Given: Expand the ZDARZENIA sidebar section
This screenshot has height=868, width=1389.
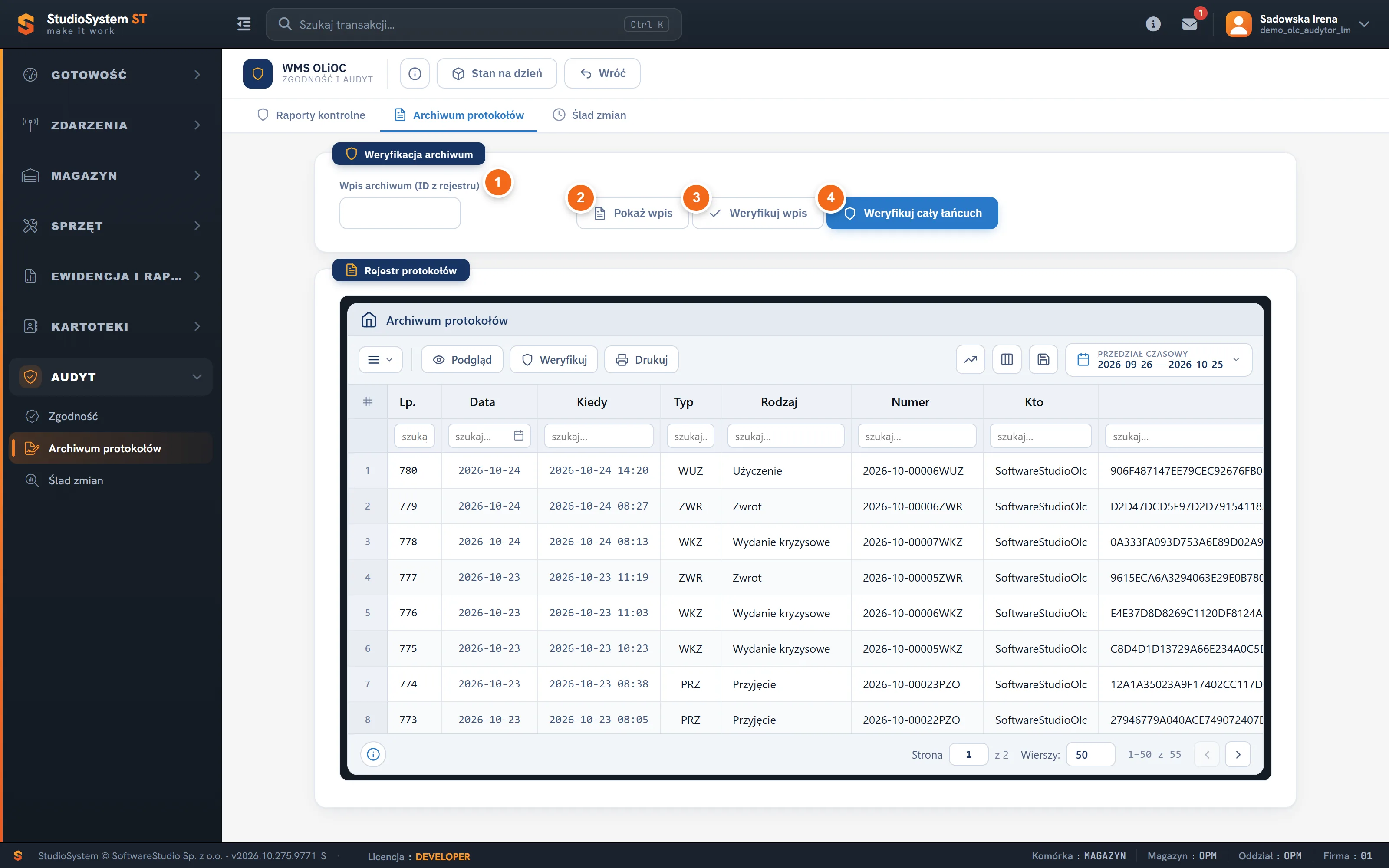Looking at the screenshot, I should click(110, 125).
